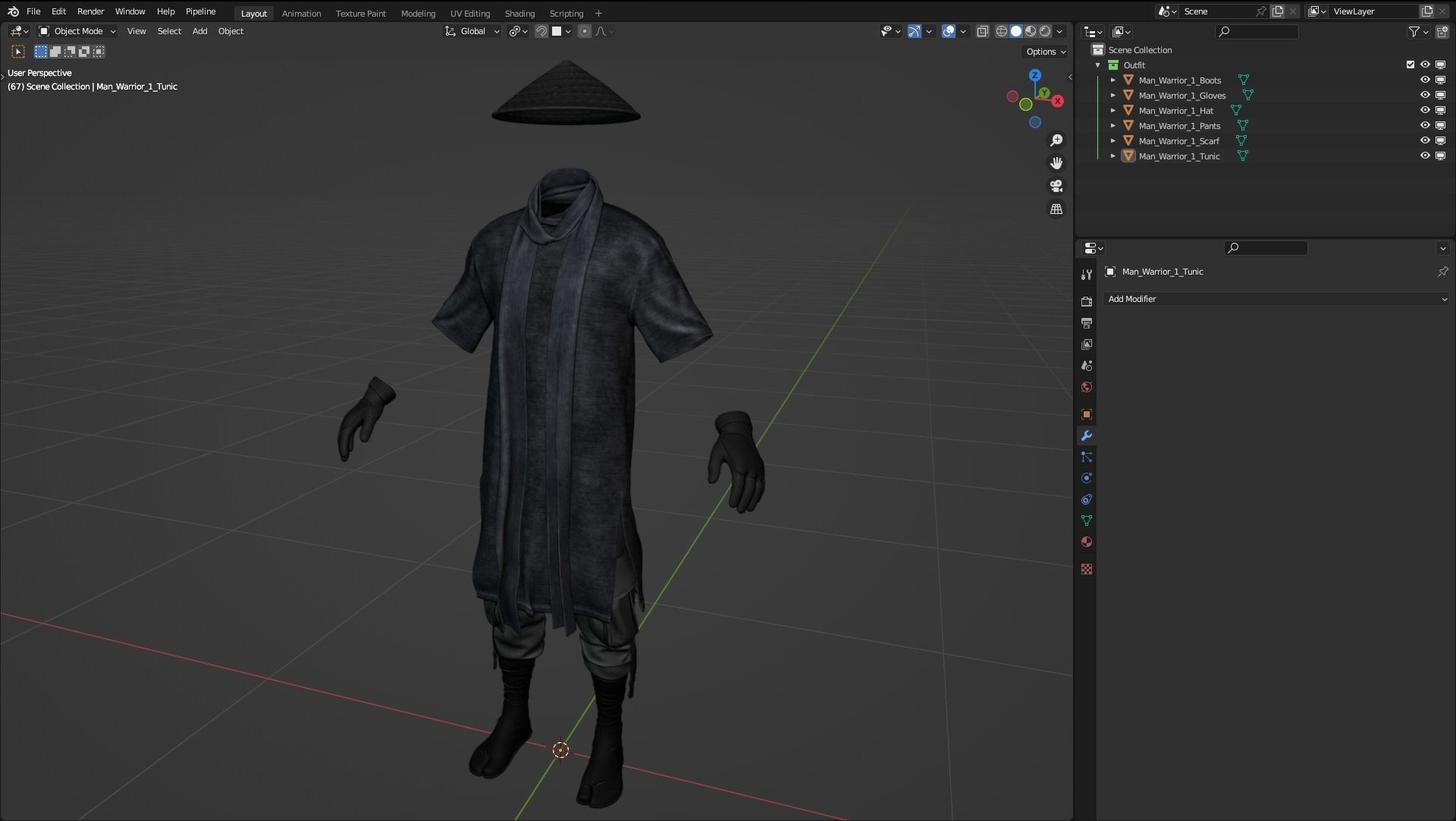Open Physics properties tab icon
The width and height of the screenshot is (1456, 821).
click(x=1086, y=478)
